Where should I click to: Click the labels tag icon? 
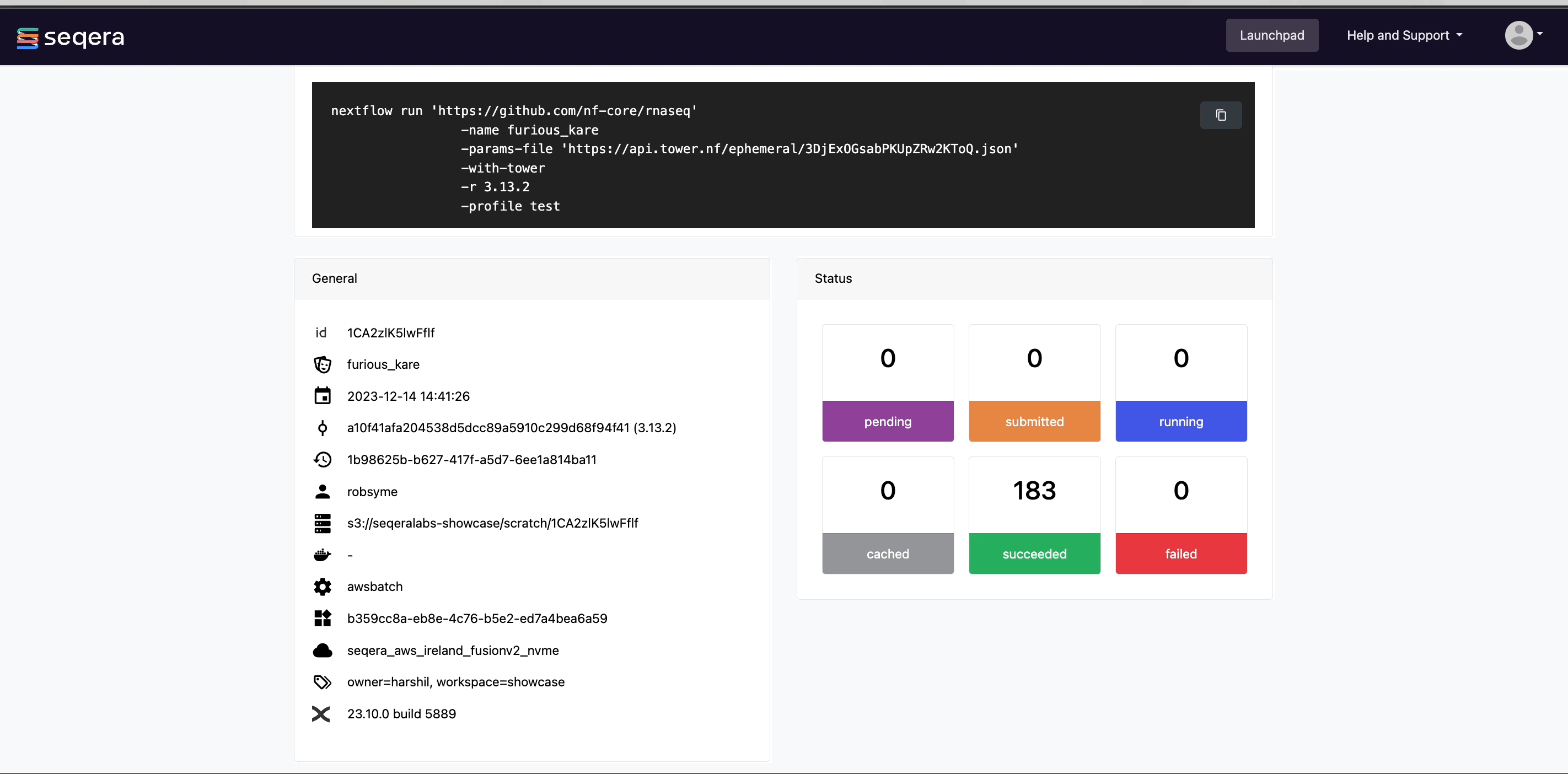[x=322, y=682]
